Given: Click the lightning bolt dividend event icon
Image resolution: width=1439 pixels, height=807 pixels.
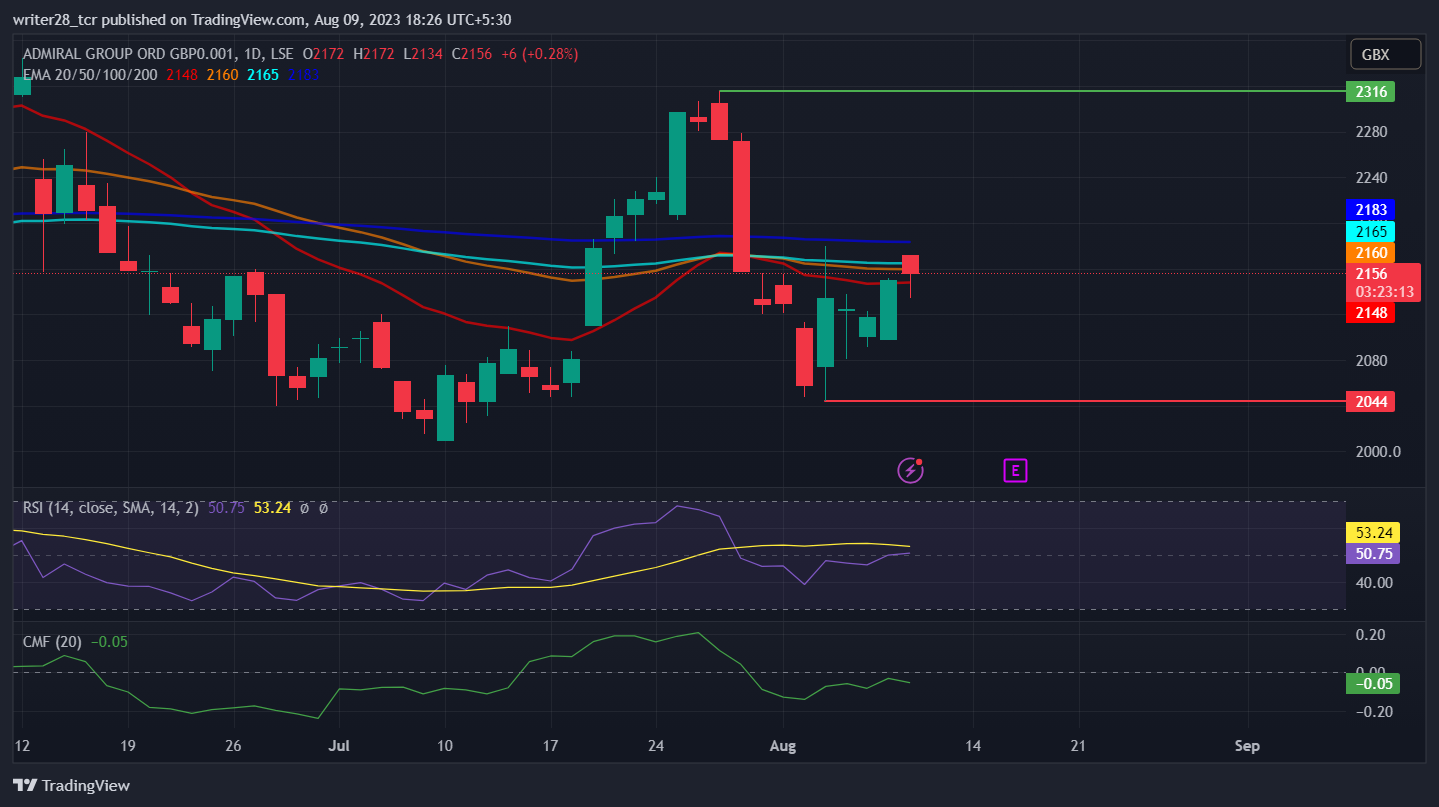Looking at the screenshot, I should click(x=910, y=470).
